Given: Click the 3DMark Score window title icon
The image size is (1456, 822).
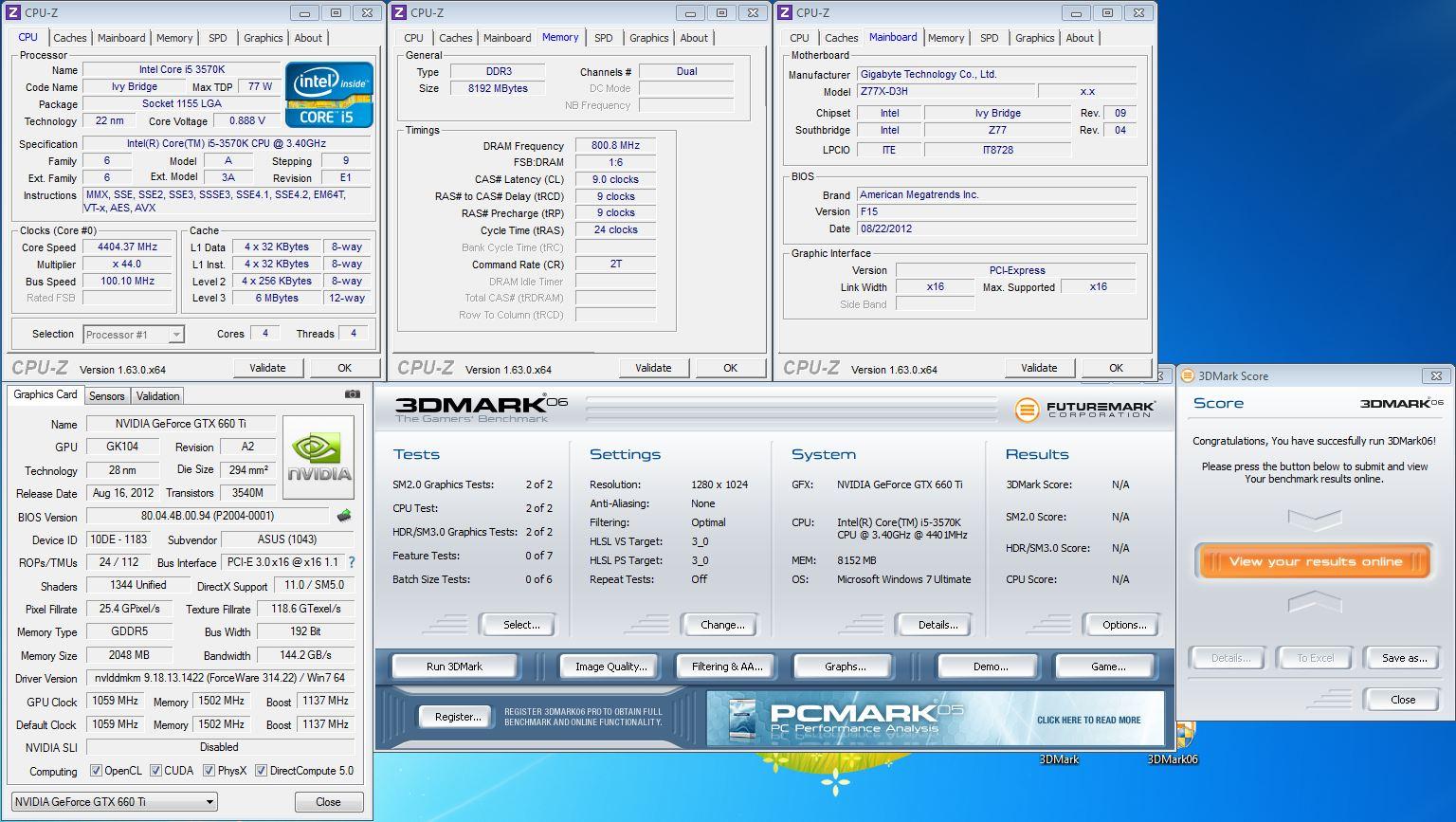Looking at the screenshot, I should tap(1189, 375).
